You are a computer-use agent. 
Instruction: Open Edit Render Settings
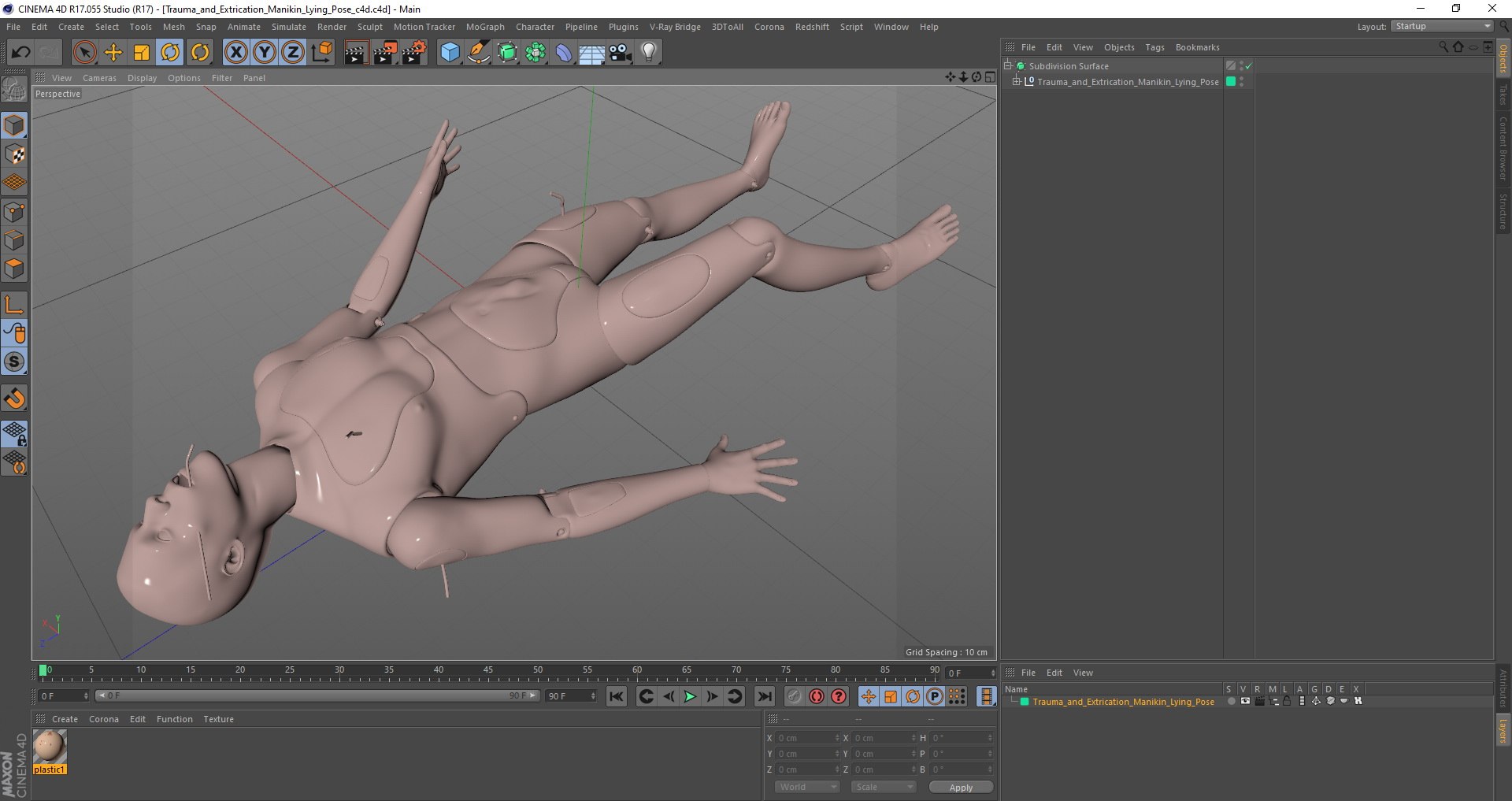(414, 53)
